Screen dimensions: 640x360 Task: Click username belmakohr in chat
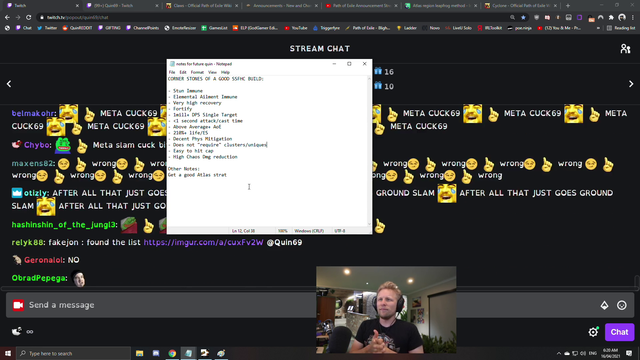[x=33, y=113]
